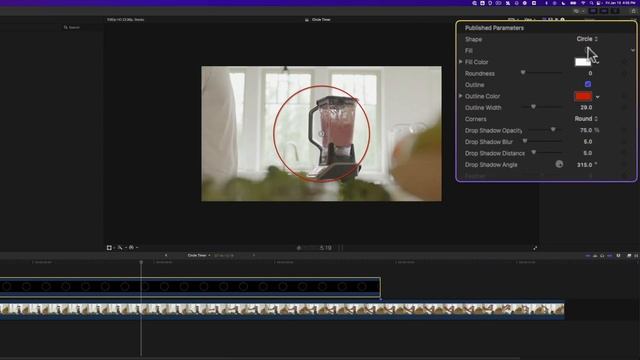640x360 pixels.
Task: Expand the Outline Color disclosure triangle
Action: pyautogui.click(x=461, y=96)
